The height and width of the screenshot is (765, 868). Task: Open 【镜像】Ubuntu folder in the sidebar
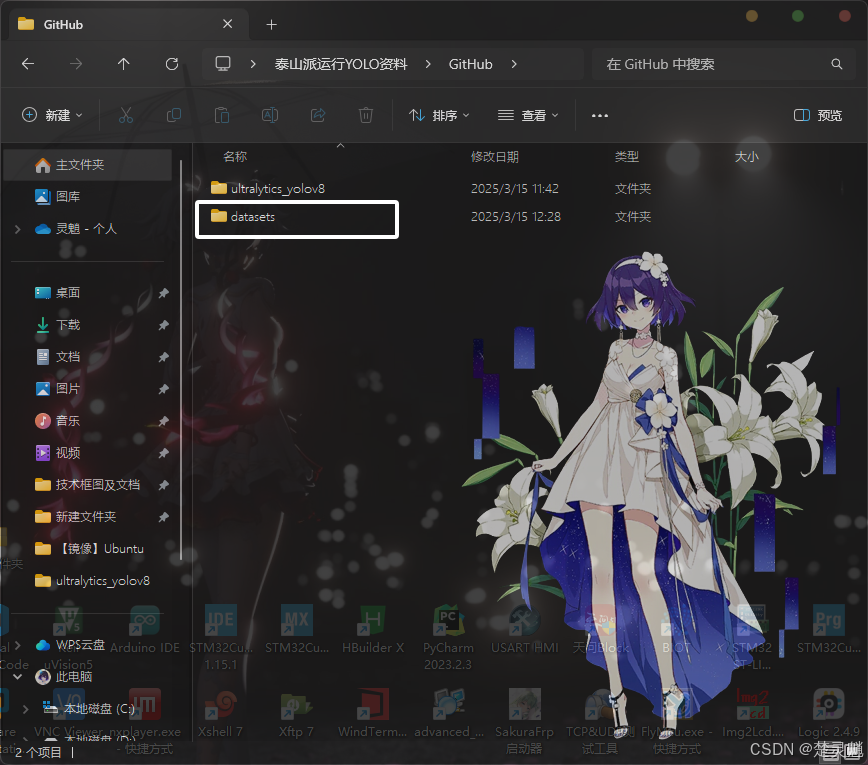[87, 549]
